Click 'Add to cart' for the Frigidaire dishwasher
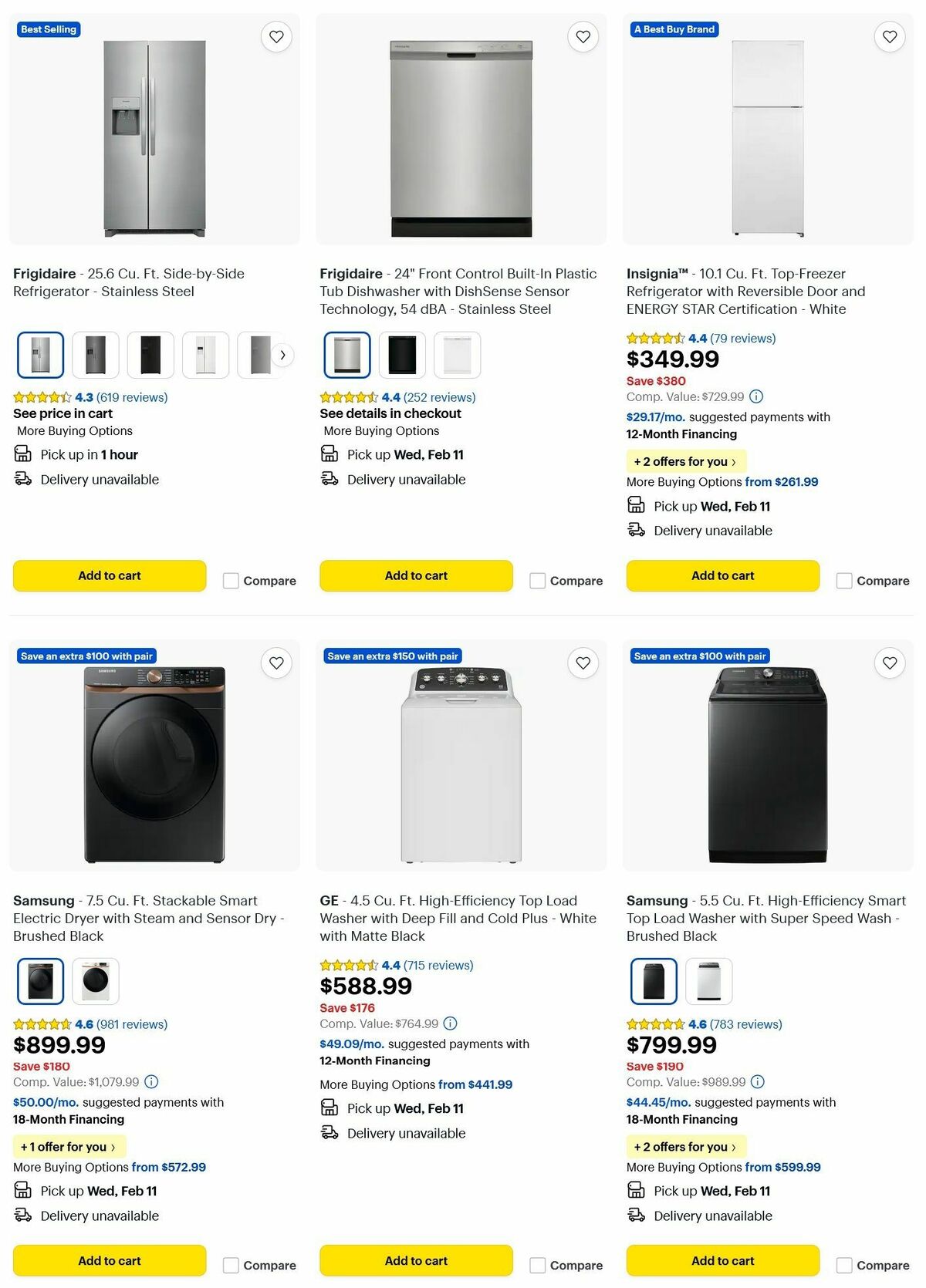 (415, 575)
